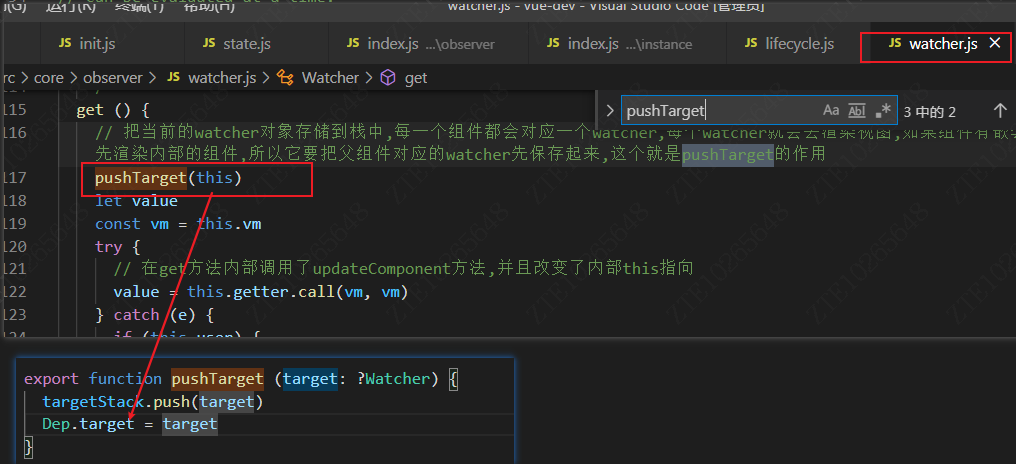Click the JS file icon in breadcrumb

coord(173,77)
